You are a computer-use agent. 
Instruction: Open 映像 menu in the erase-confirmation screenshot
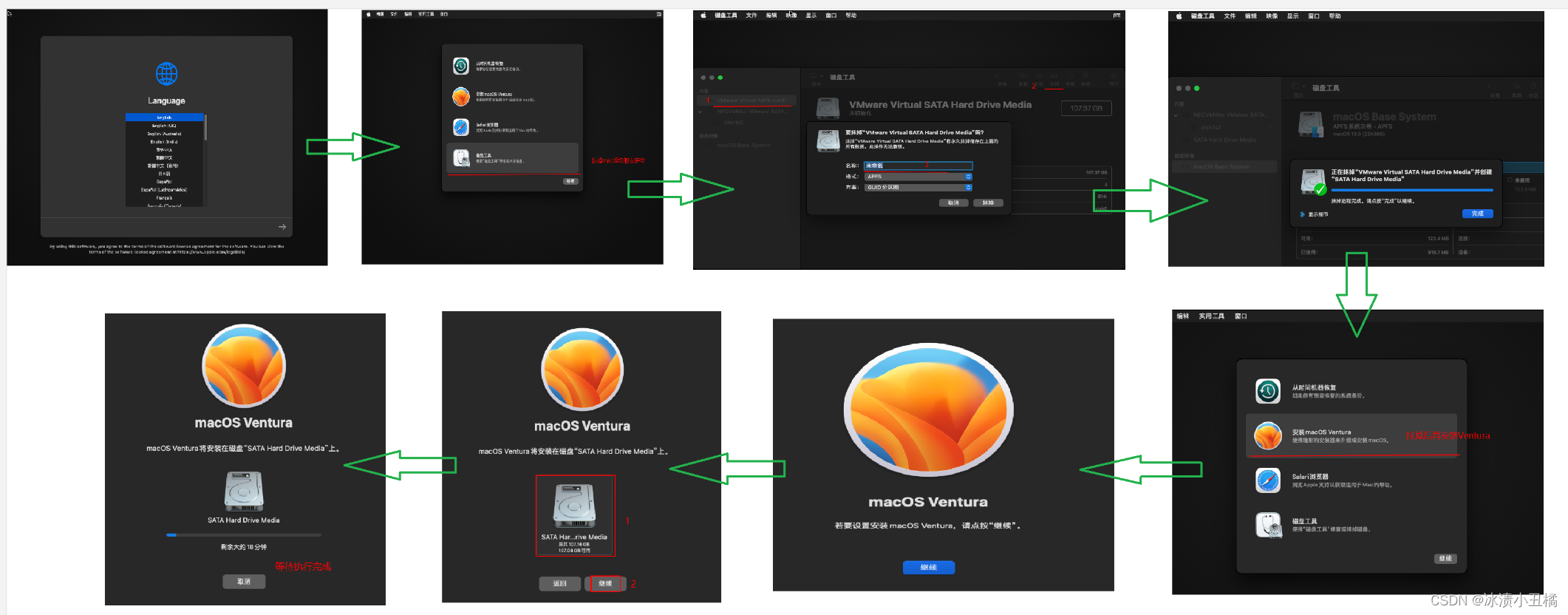[791, 16]
